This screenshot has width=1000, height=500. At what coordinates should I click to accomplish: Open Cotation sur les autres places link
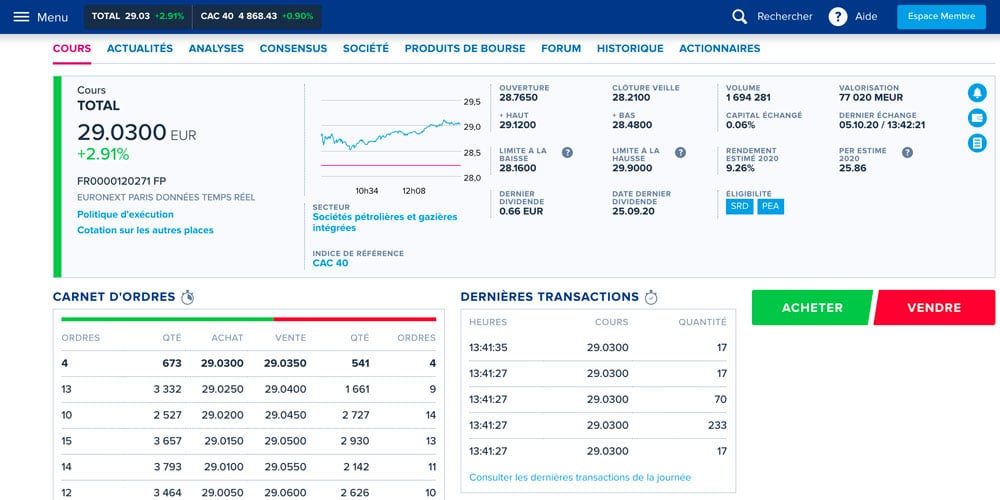[x=145, y=230]
